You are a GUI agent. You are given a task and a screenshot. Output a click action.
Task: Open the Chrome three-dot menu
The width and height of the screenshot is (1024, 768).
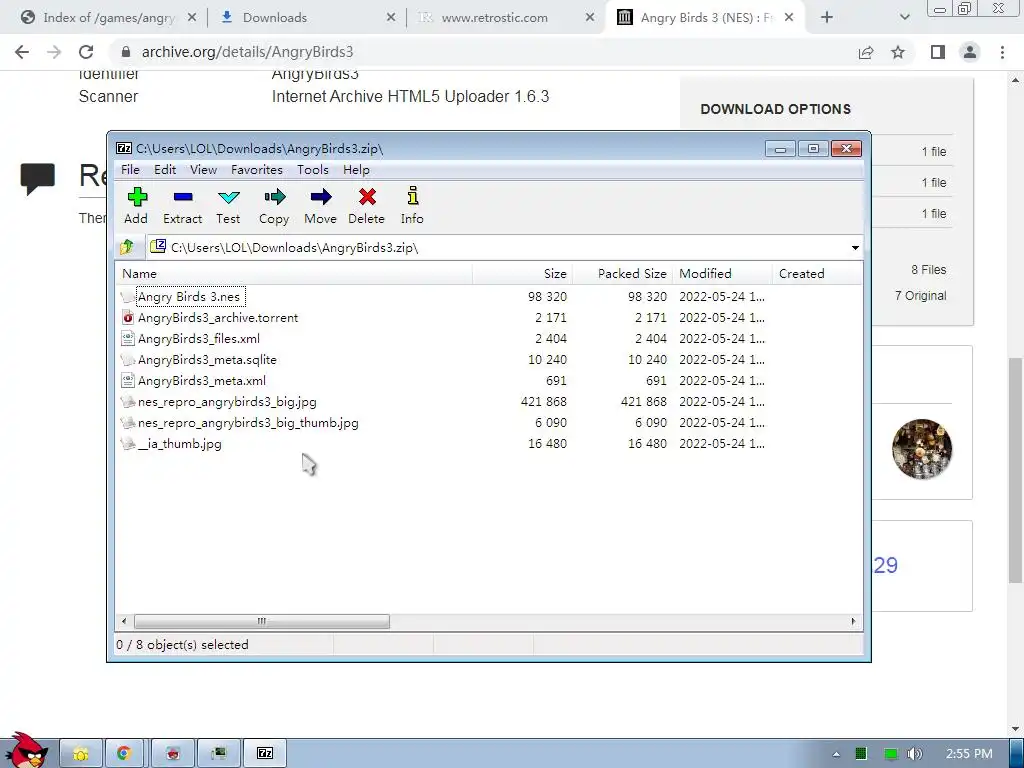pos(1002,52)
